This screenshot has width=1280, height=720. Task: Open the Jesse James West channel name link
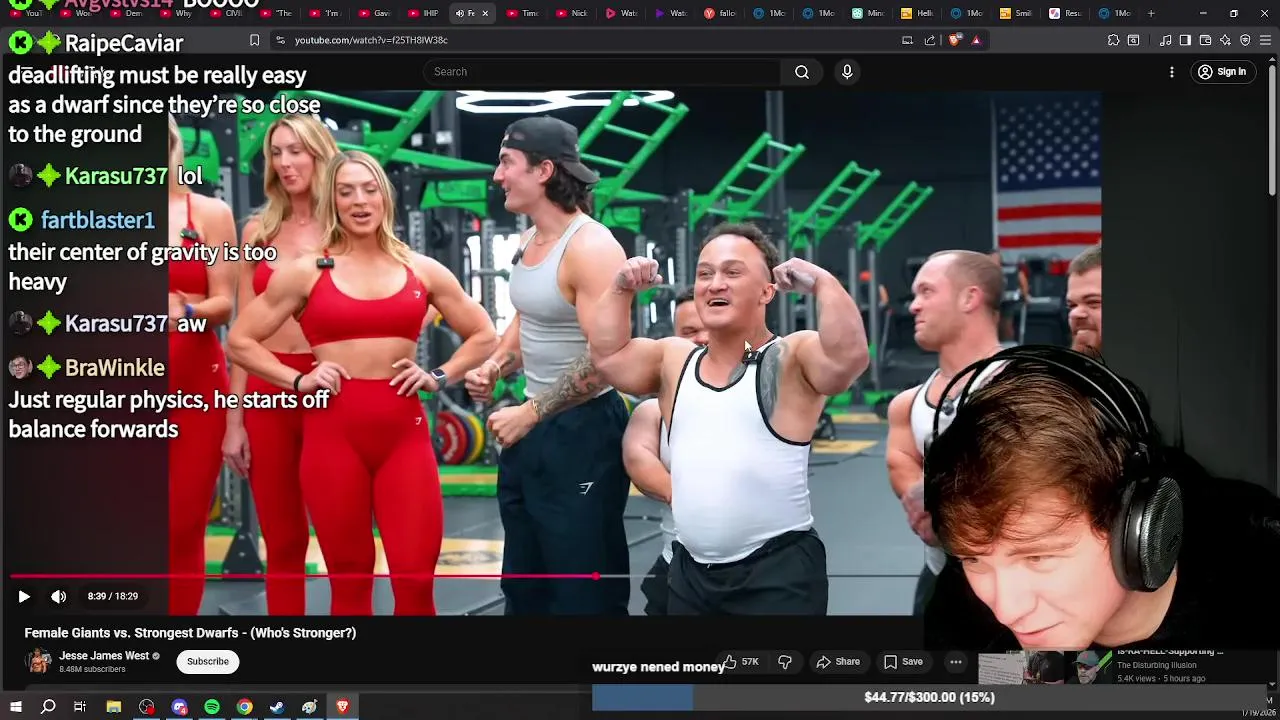pyautogui.click(x=104, y=656)
